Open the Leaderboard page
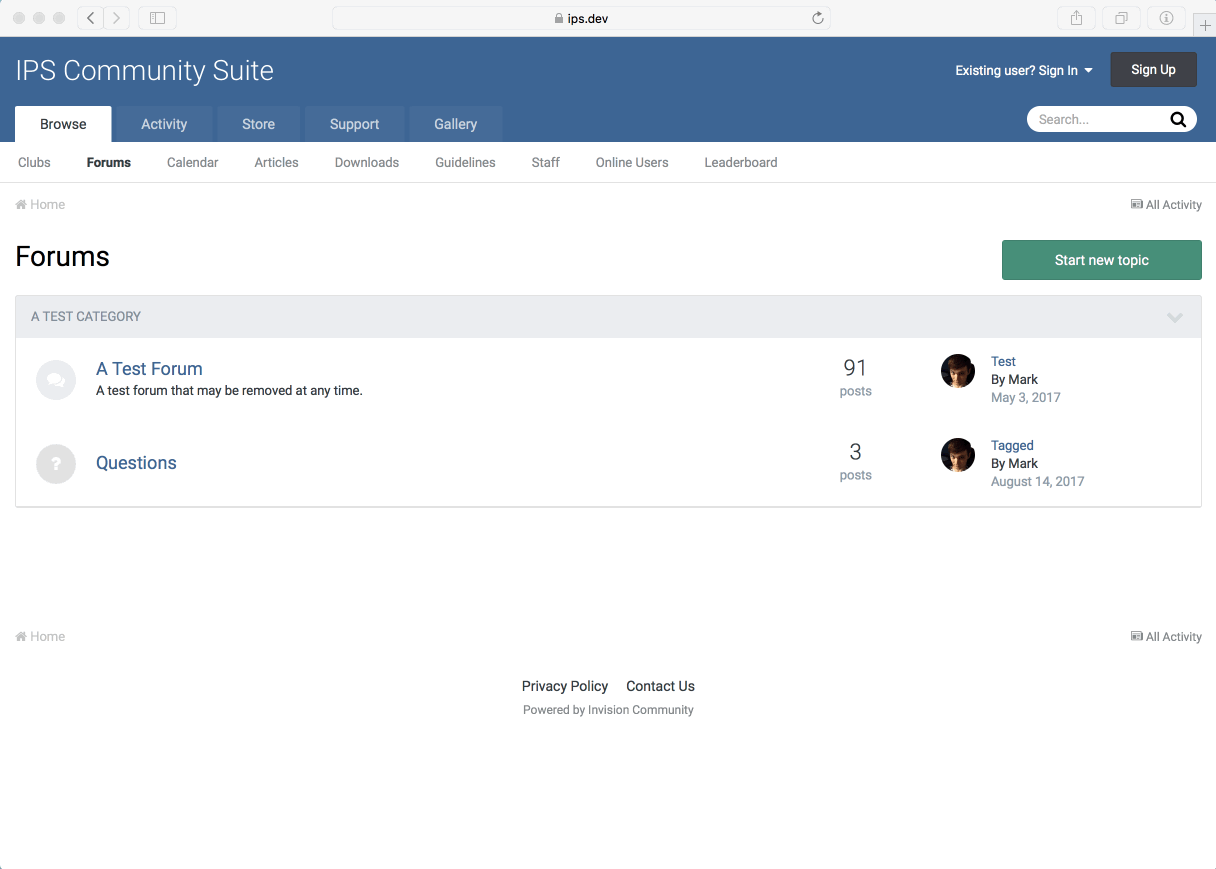 pyautogui.click(x=741, y=162)
